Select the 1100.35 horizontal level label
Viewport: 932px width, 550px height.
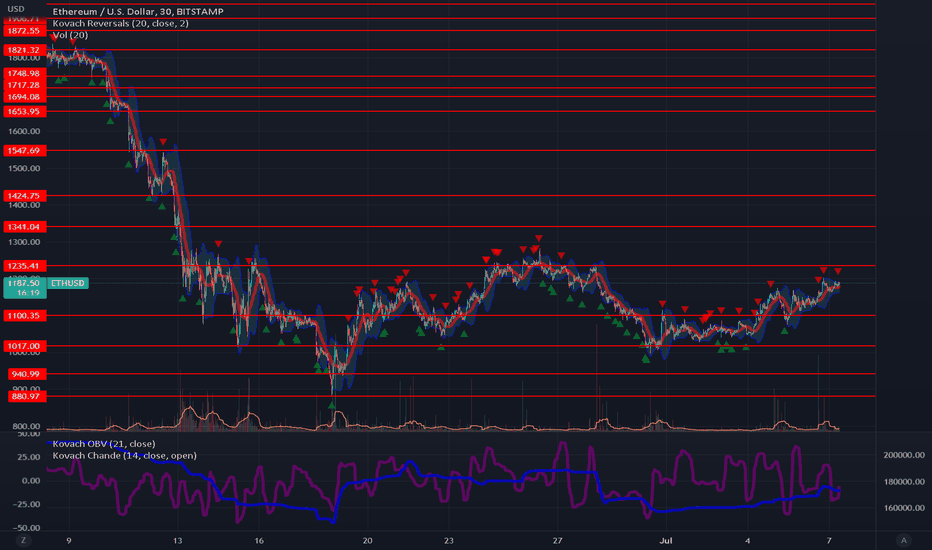[24, 316]
